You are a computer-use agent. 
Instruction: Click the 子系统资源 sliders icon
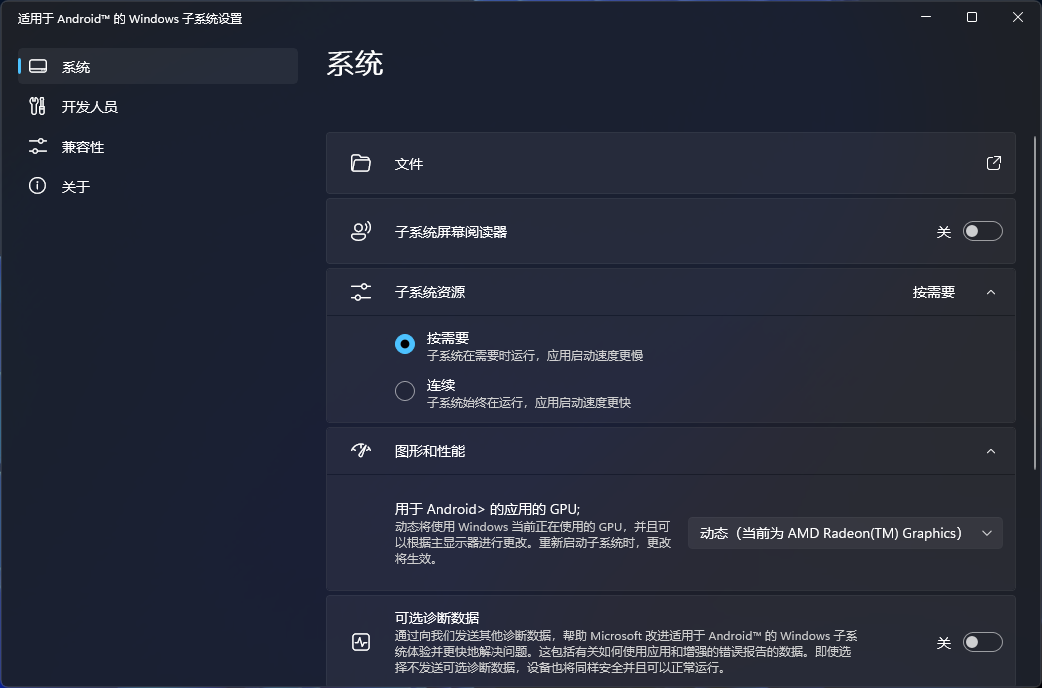pyautogui.click(x=361, y=291)
